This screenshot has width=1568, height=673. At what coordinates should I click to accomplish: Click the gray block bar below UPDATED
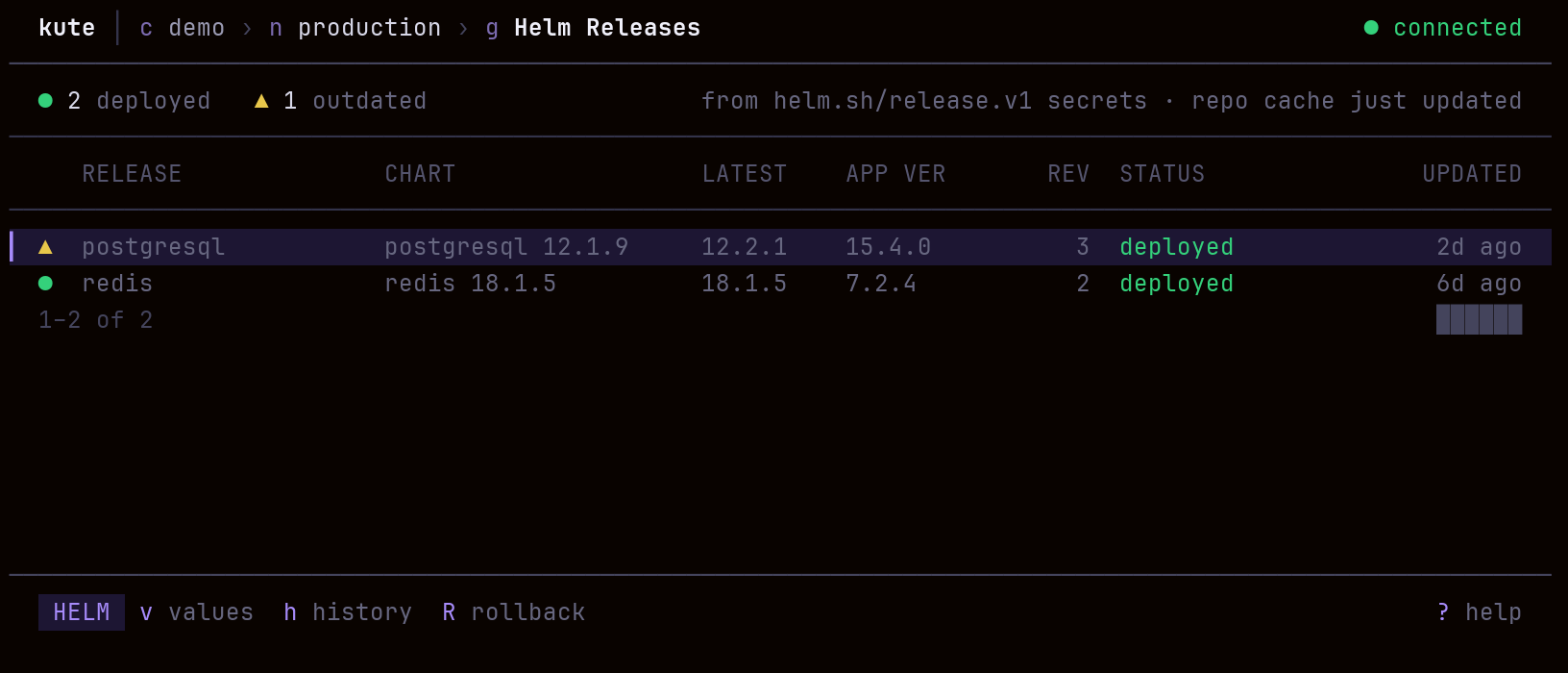1480,319
